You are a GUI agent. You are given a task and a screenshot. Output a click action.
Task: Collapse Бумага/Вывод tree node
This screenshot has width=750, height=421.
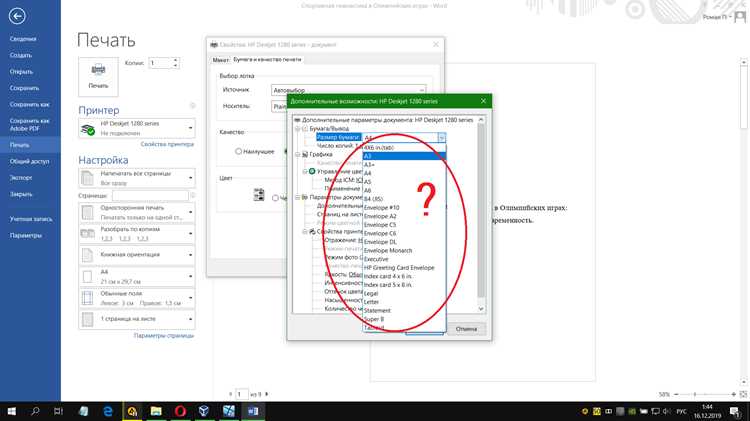(x=298, y=129)
